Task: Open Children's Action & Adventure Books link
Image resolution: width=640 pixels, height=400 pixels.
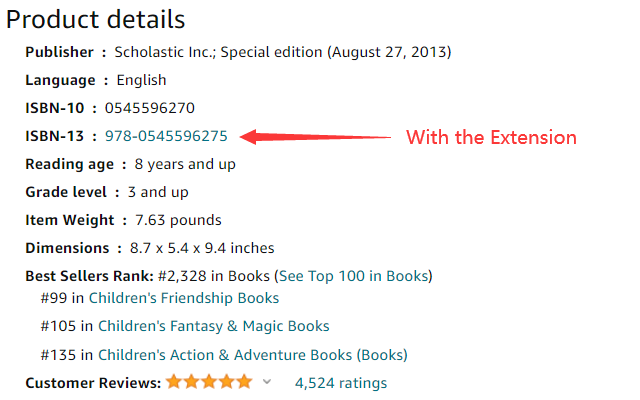Action: 225,354
